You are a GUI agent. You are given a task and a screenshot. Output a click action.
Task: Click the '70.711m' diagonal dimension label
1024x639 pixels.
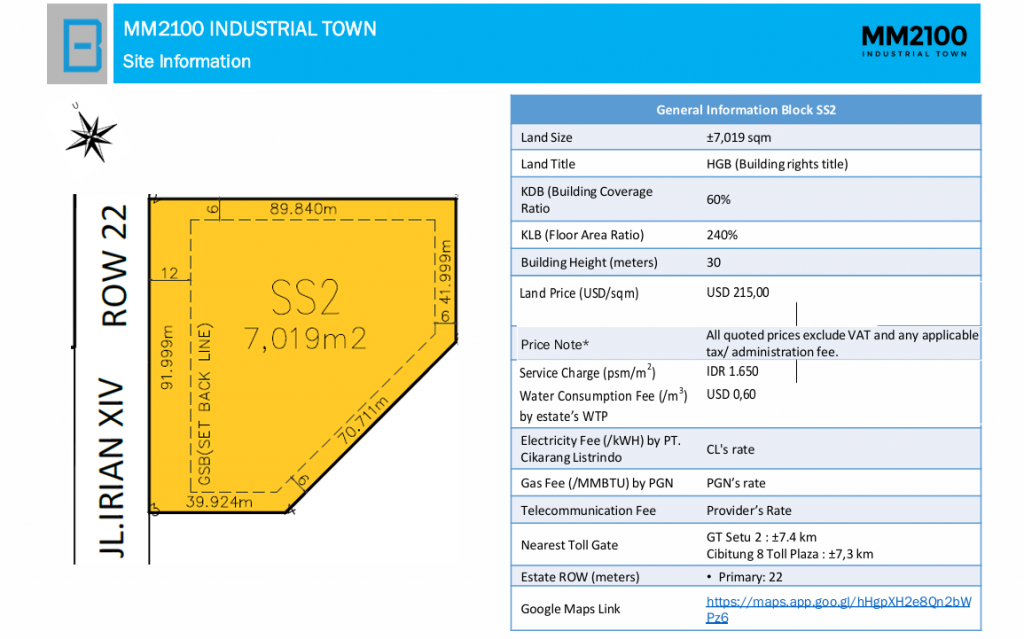point(363,419)
